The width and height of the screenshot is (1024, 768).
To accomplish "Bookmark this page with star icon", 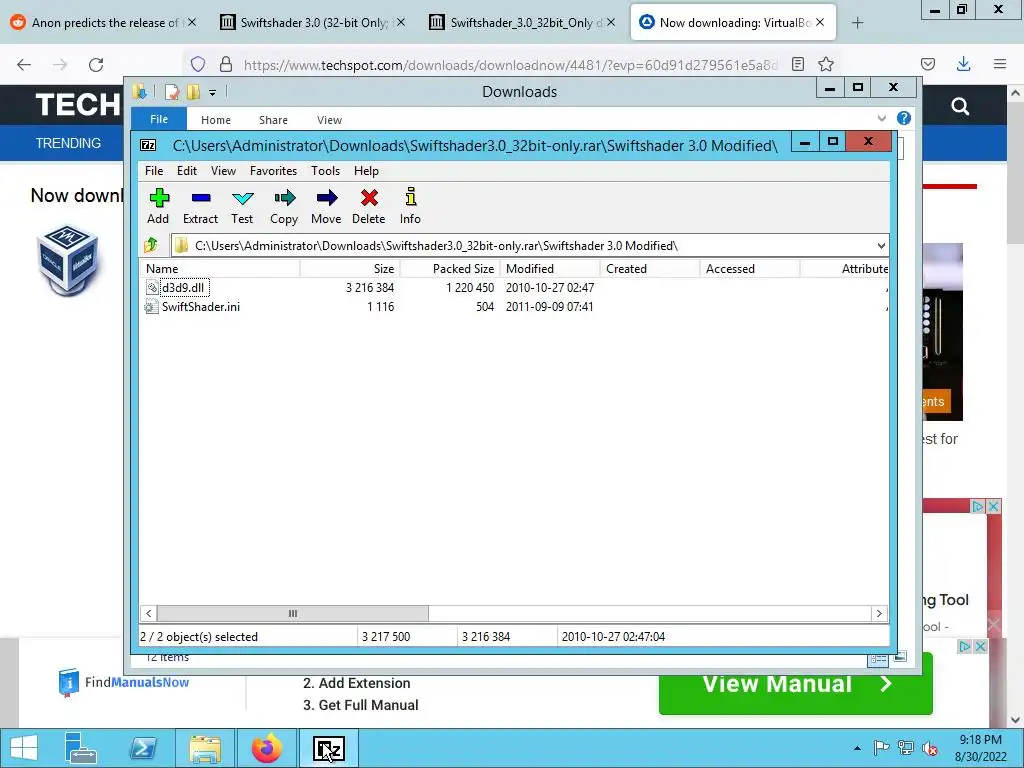I will (826, 64).
